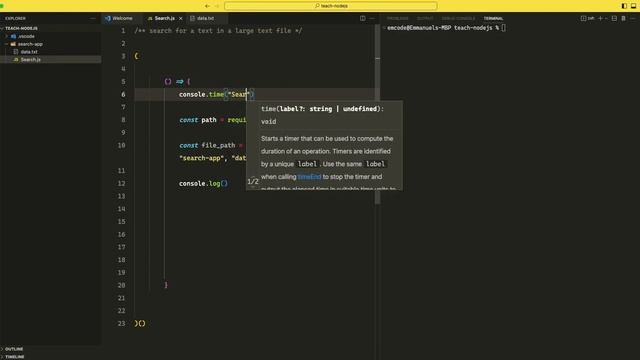The width and height of the screenshot is (640, 360).
Task: Click console.time call on line 6
Action: (216, 94)
